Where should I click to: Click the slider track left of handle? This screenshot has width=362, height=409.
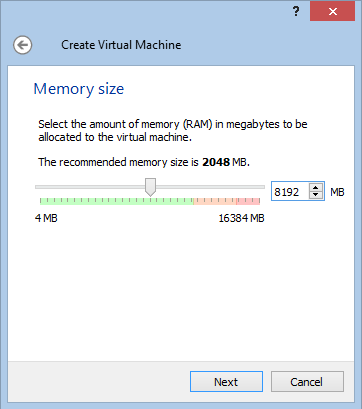[90, 187]
